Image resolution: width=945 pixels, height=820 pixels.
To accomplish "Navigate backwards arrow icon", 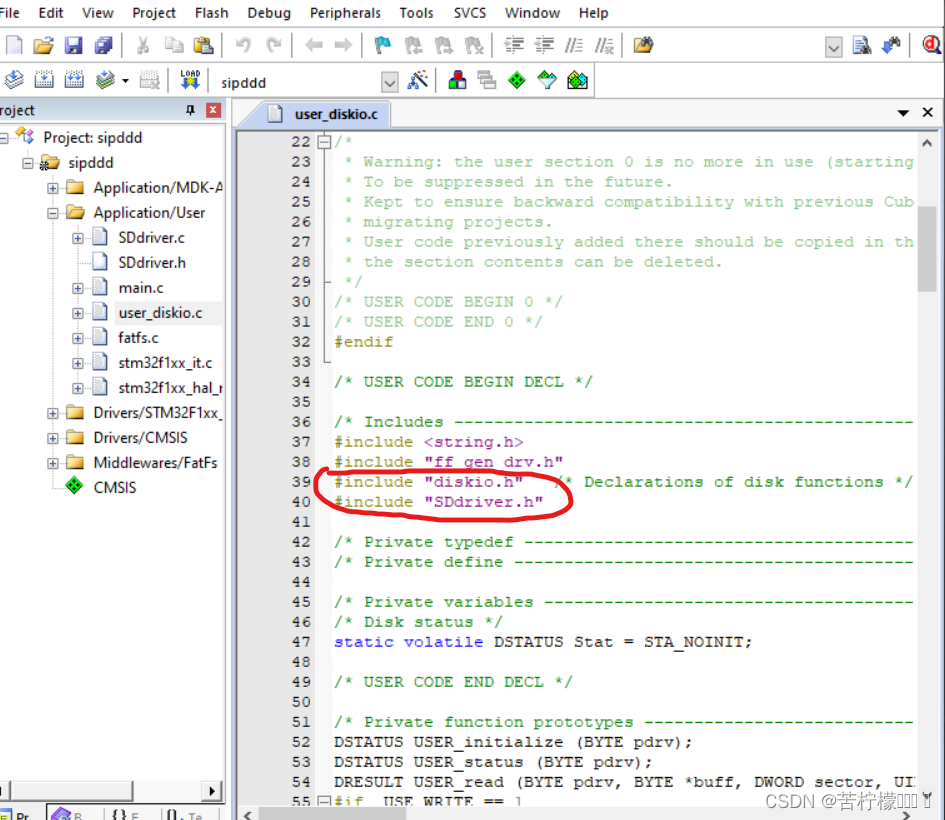I will [x=313, y=45].
